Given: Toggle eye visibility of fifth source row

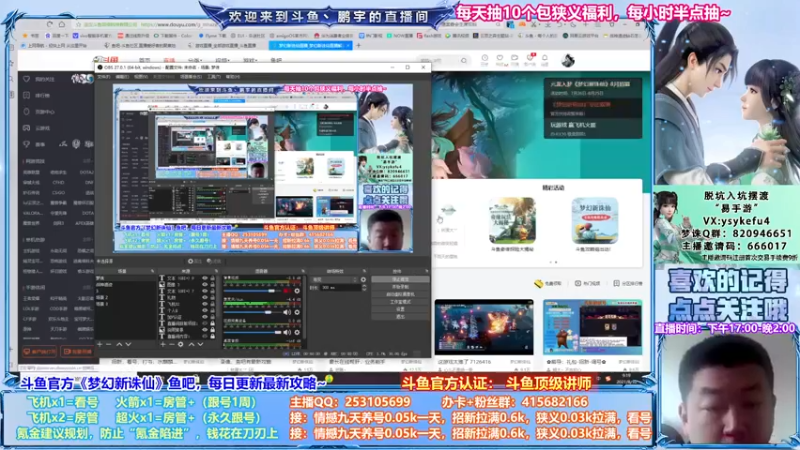Looking at the screenshot, I should (205, 304).
